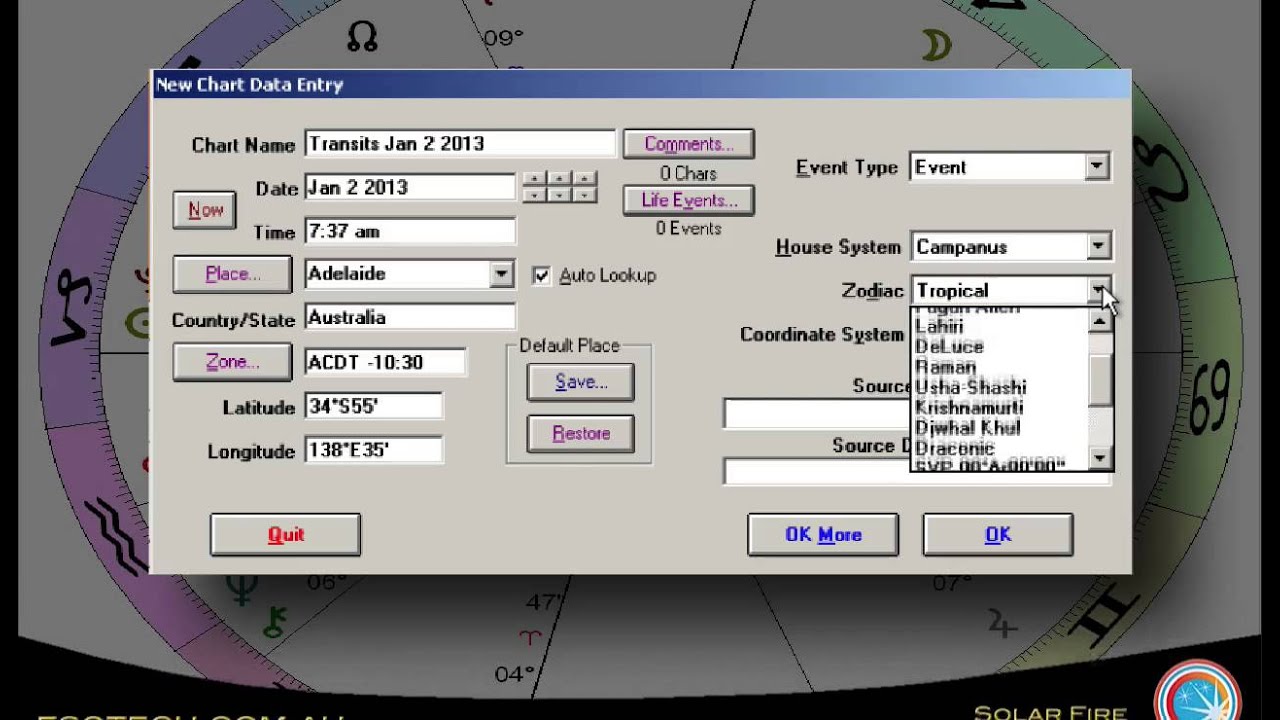Click the last date stepper down arrow
This screenshot has height=720, width=1280.
coord(585,195)
